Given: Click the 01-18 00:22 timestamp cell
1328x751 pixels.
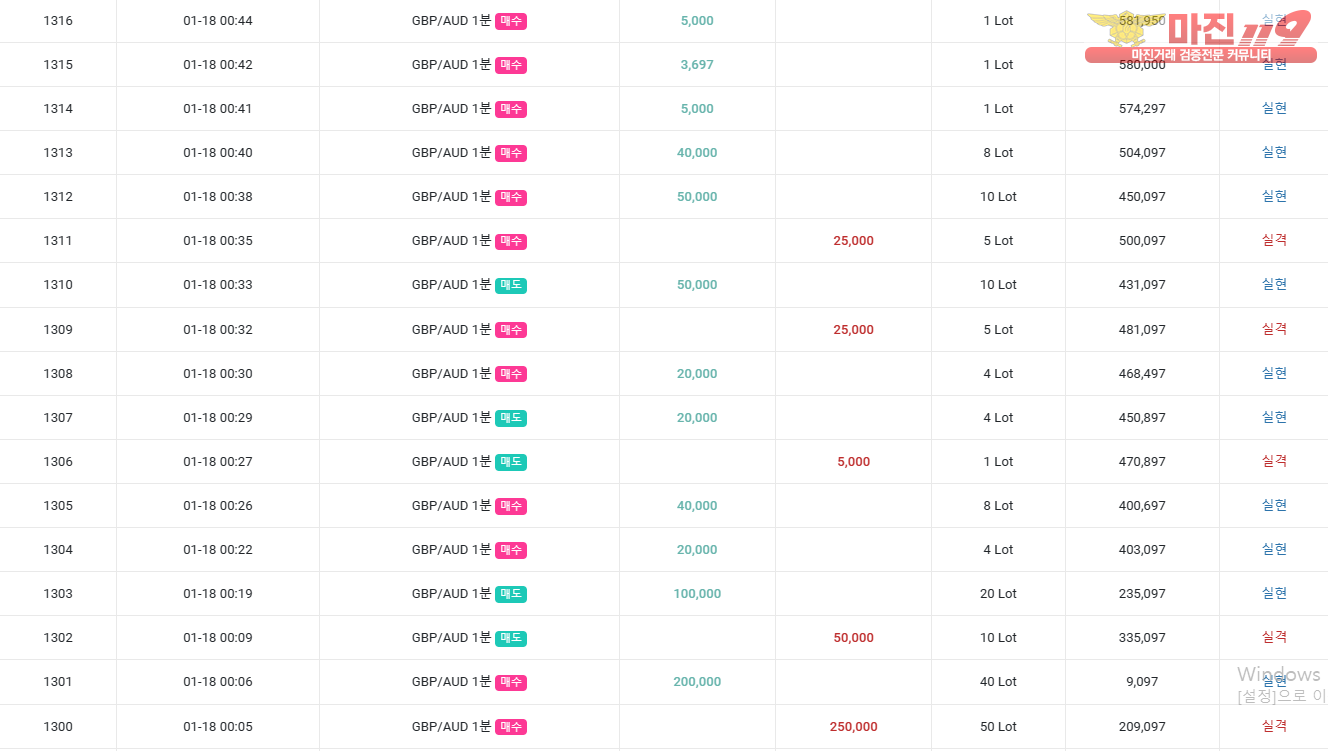Looking at the screenshot, I should (218, 550).
